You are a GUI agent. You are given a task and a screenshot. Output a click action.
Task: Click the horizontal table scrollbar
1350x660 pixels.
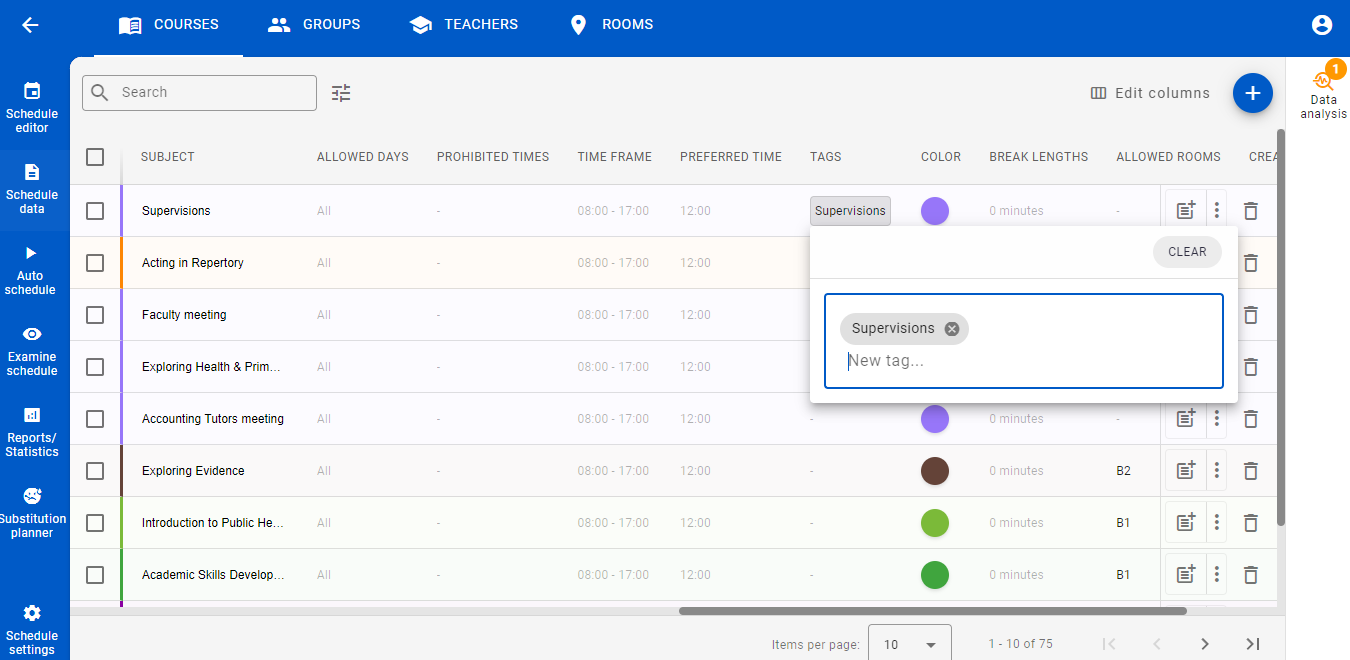coord(932,610)
